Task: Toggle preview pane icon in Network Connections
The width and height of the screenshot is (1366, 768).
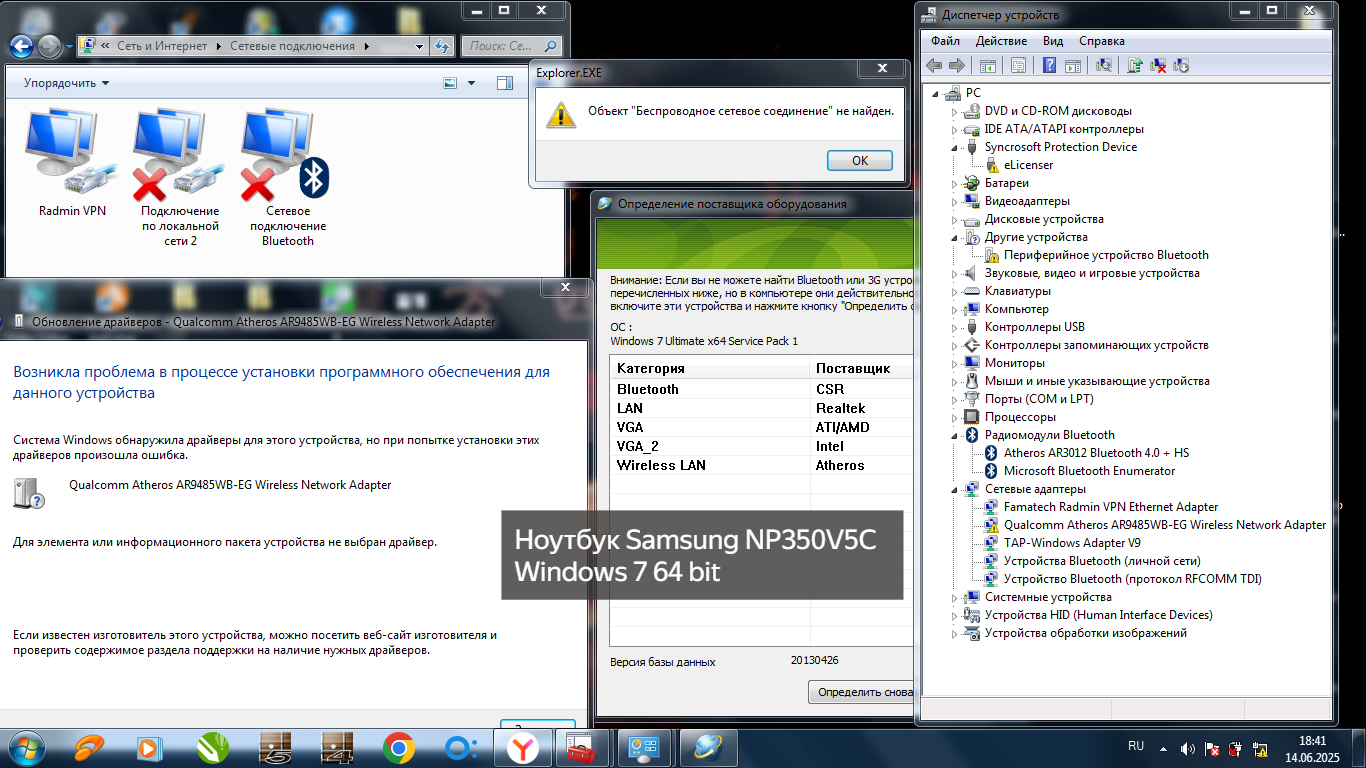Action: coord(504,83)
